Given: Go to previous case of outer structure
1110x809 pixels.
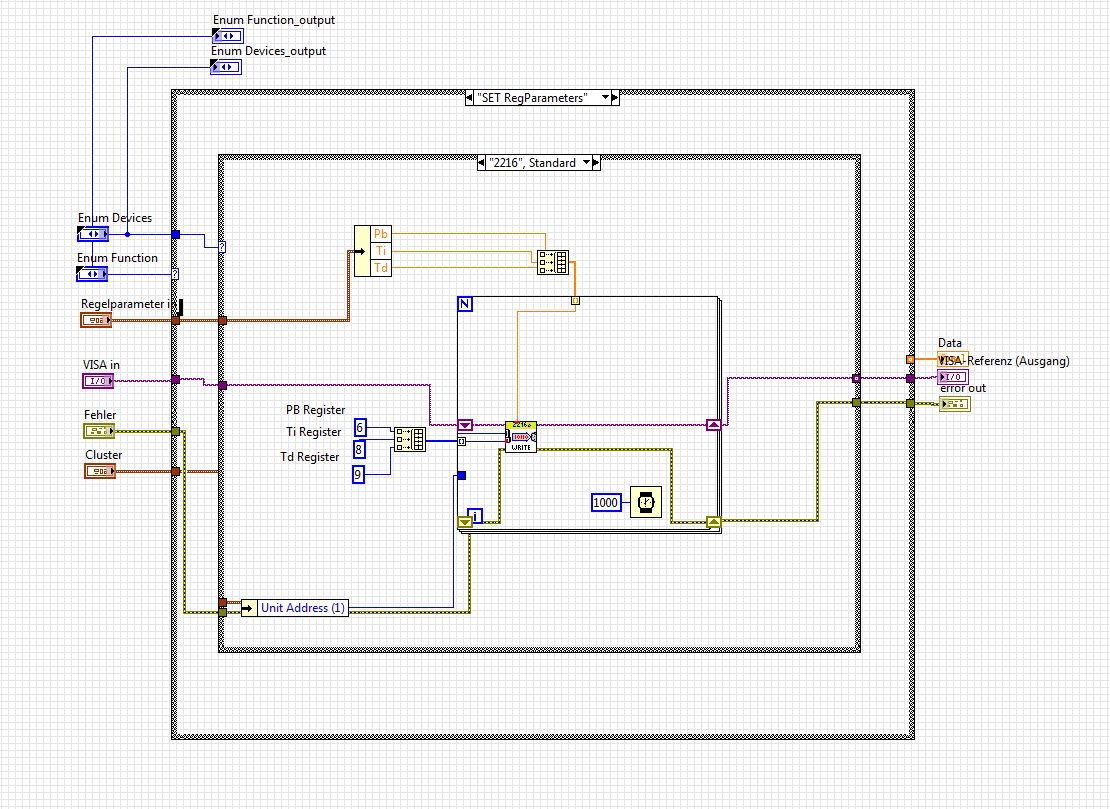Looking at the screenshot, I should tap(469, 98).
